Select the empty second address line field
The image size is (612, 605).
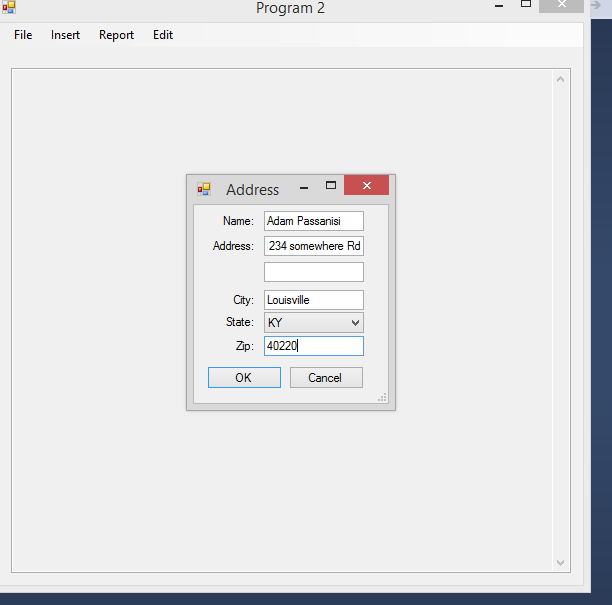(x=313, y=272)
